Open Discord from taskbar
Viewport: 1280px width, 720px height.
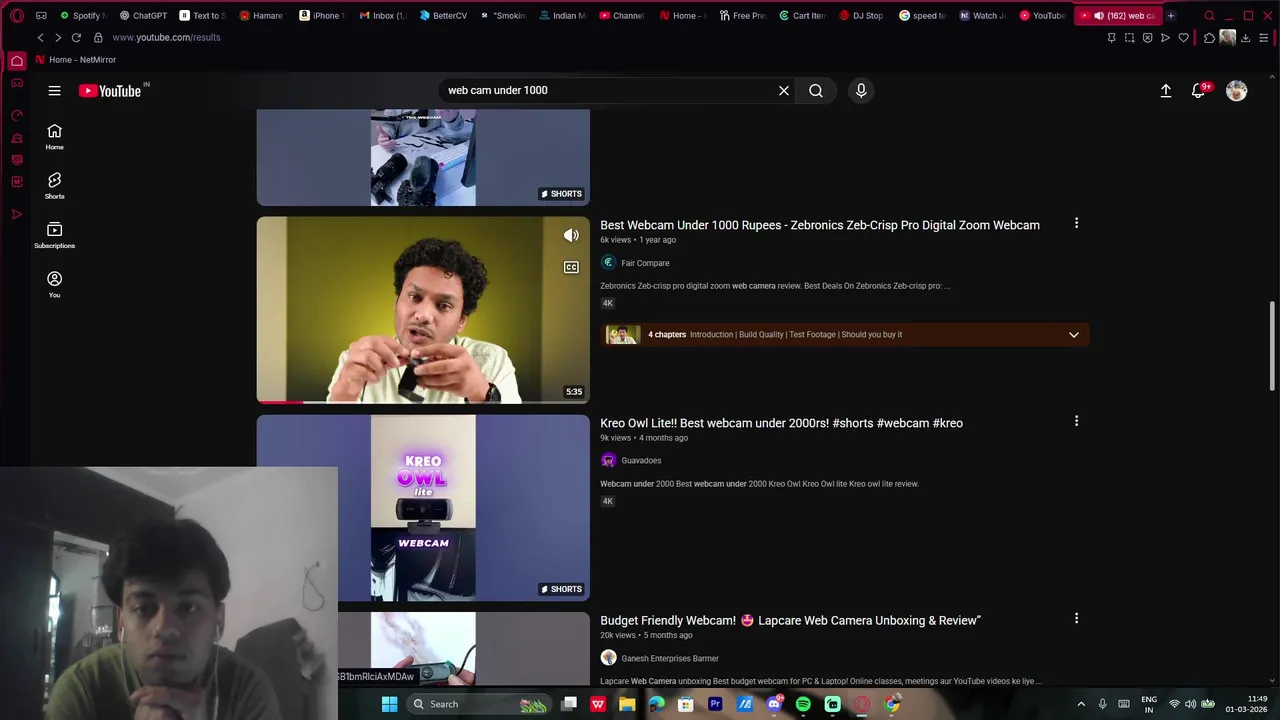tap(774, 704)
